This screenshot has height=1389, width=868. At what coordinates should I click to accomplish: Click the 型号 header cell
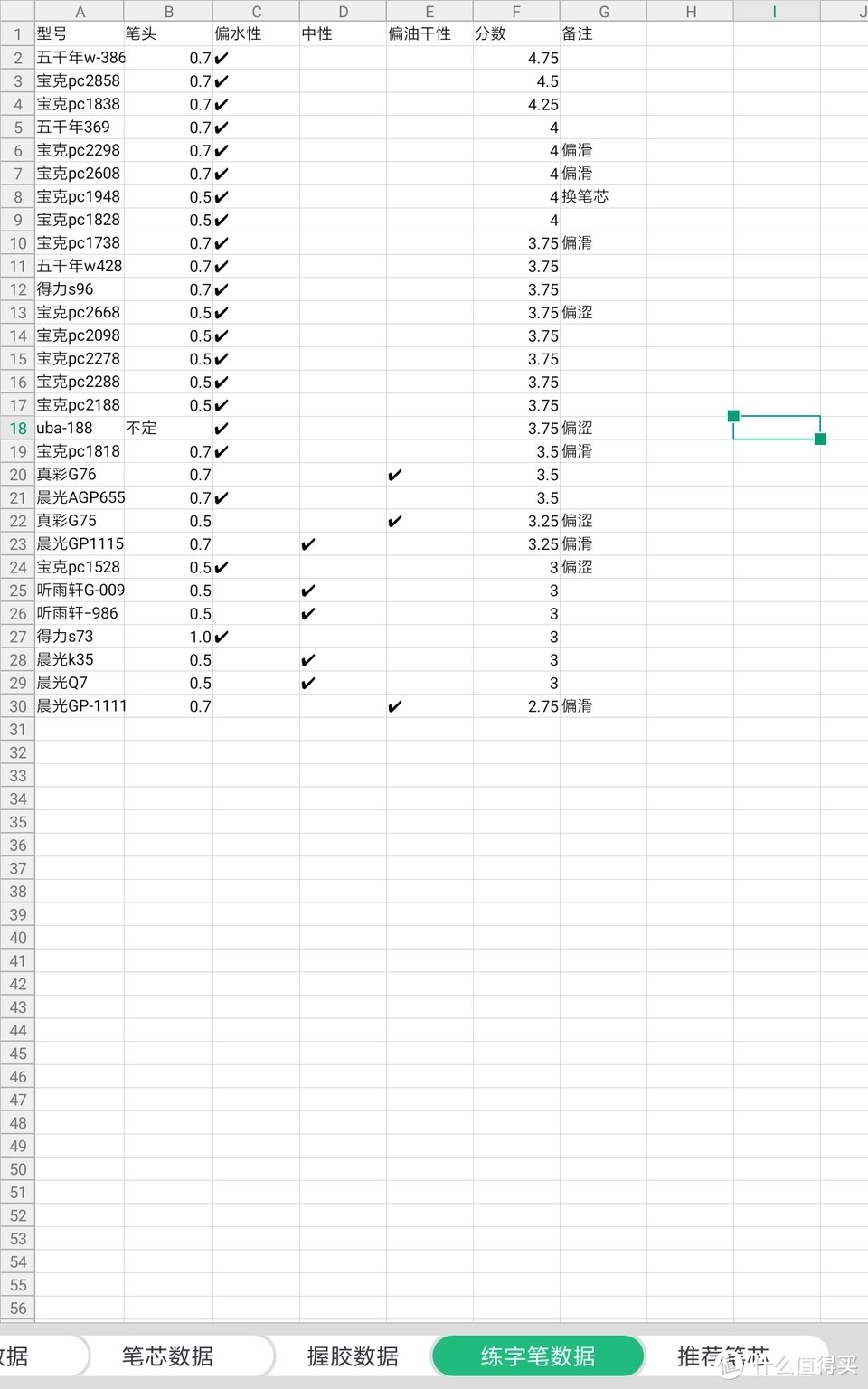80,34
